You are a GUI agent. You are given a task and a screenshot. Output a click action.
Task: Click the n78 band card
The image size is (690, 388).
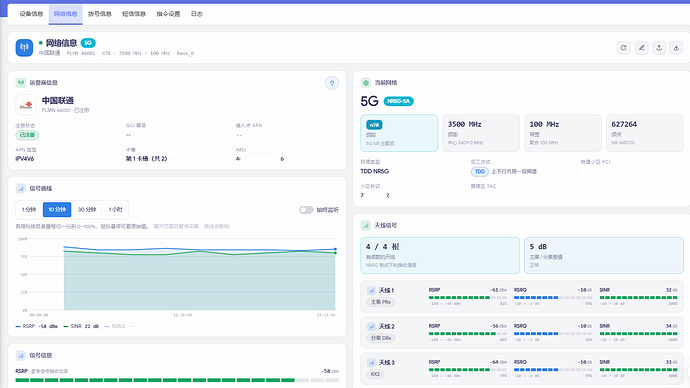click(x=399, y=133)
